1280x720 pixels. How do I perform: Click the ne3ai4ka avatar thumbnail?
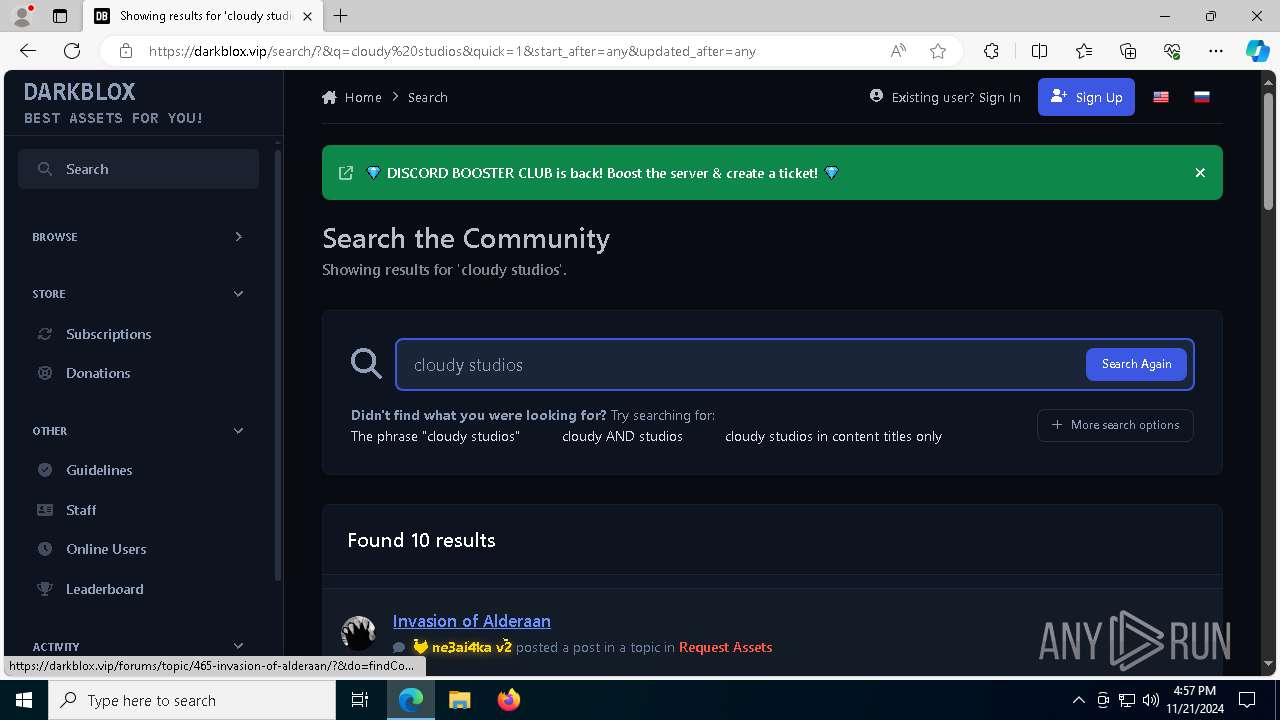click(x=358, y=632)
